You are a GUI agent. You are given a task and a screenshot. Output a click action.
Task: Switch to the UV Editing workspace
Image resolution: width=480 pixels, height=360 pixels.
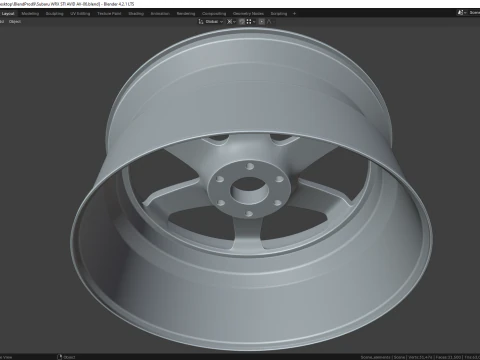coord(80,14)
